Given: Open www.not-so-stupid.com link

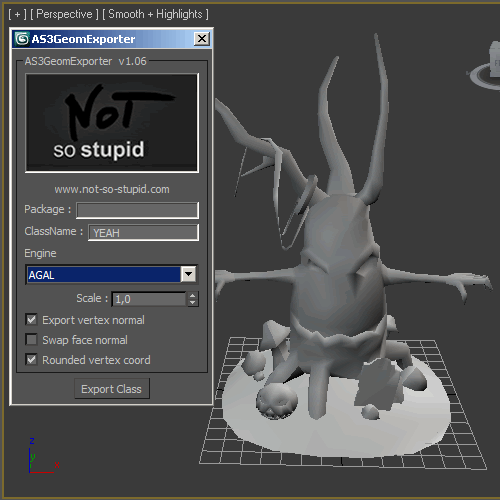Looking at the screenshot, I should click(112, 189).
